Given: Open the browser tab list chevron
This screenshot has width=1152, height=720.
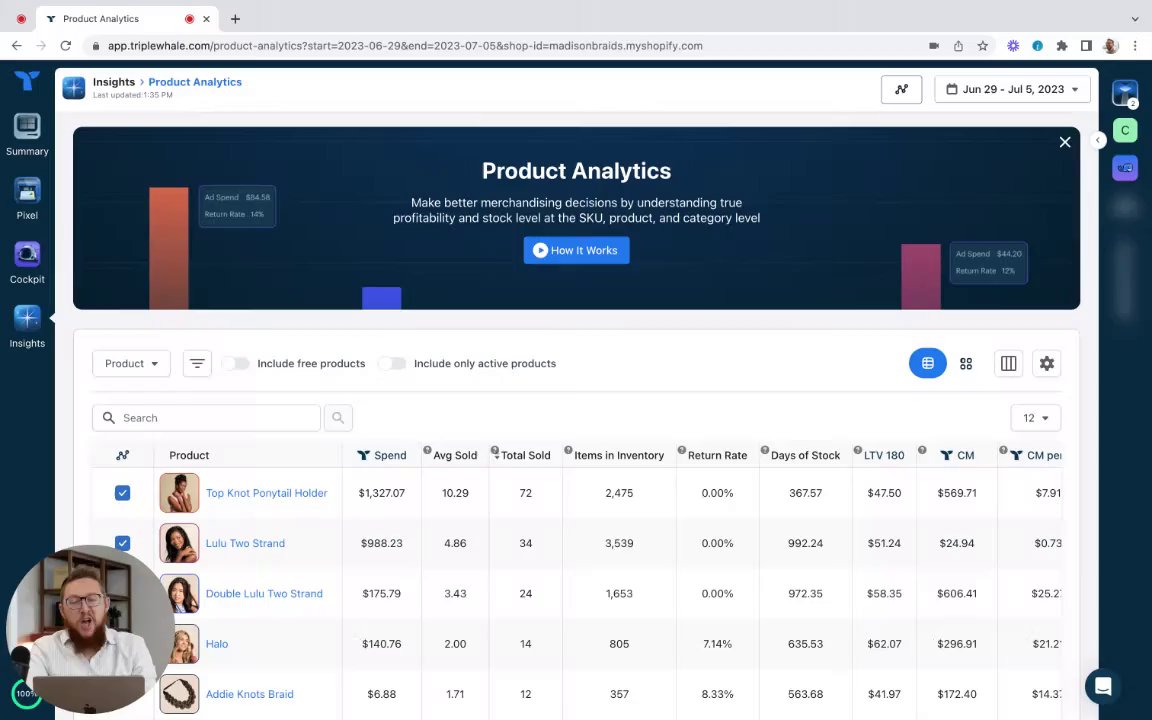Looking at the screenshot, I should point(1135,19).
